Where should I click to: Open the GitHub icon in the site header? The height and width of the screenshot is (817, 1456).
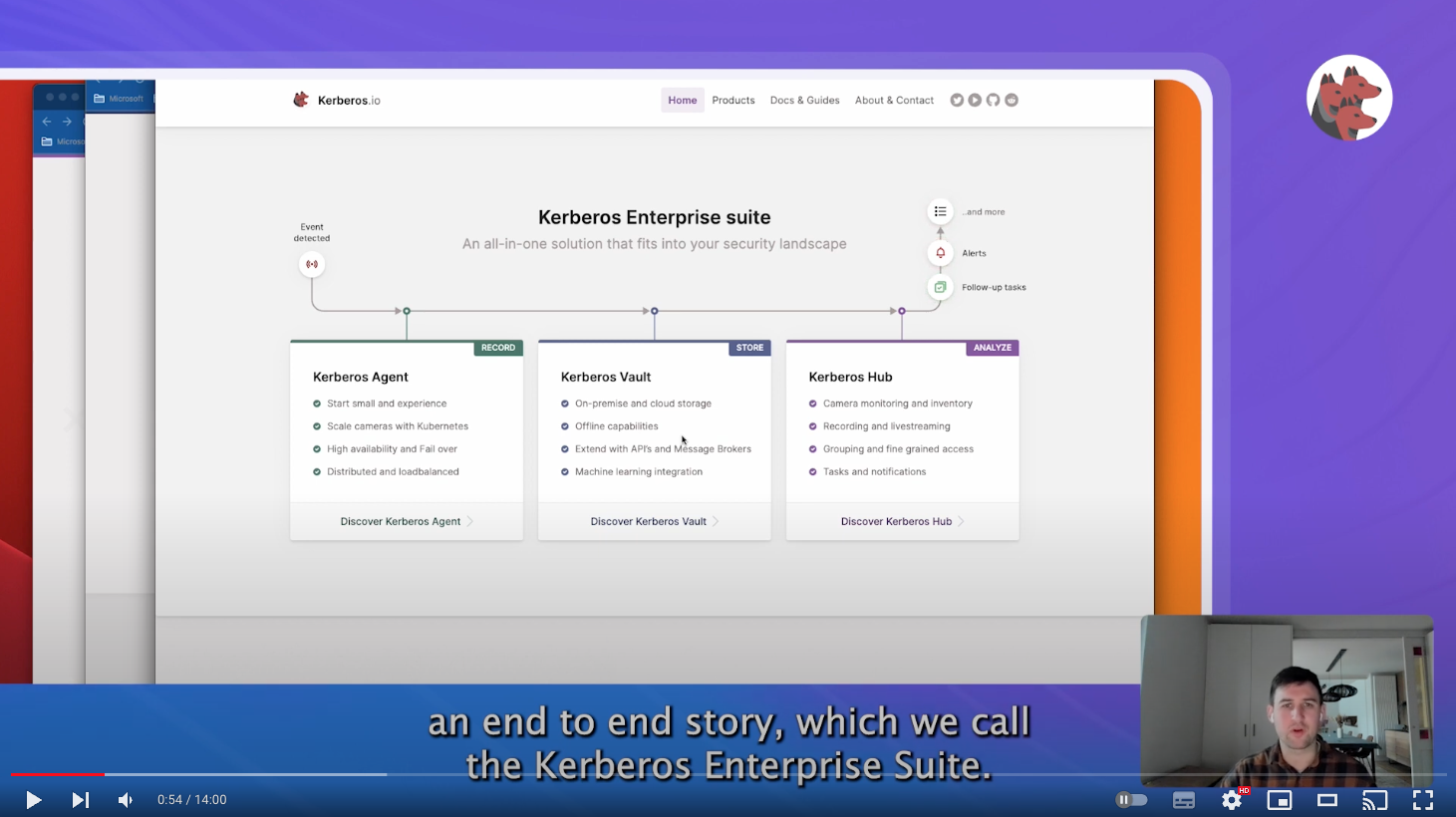coord(993,100)
